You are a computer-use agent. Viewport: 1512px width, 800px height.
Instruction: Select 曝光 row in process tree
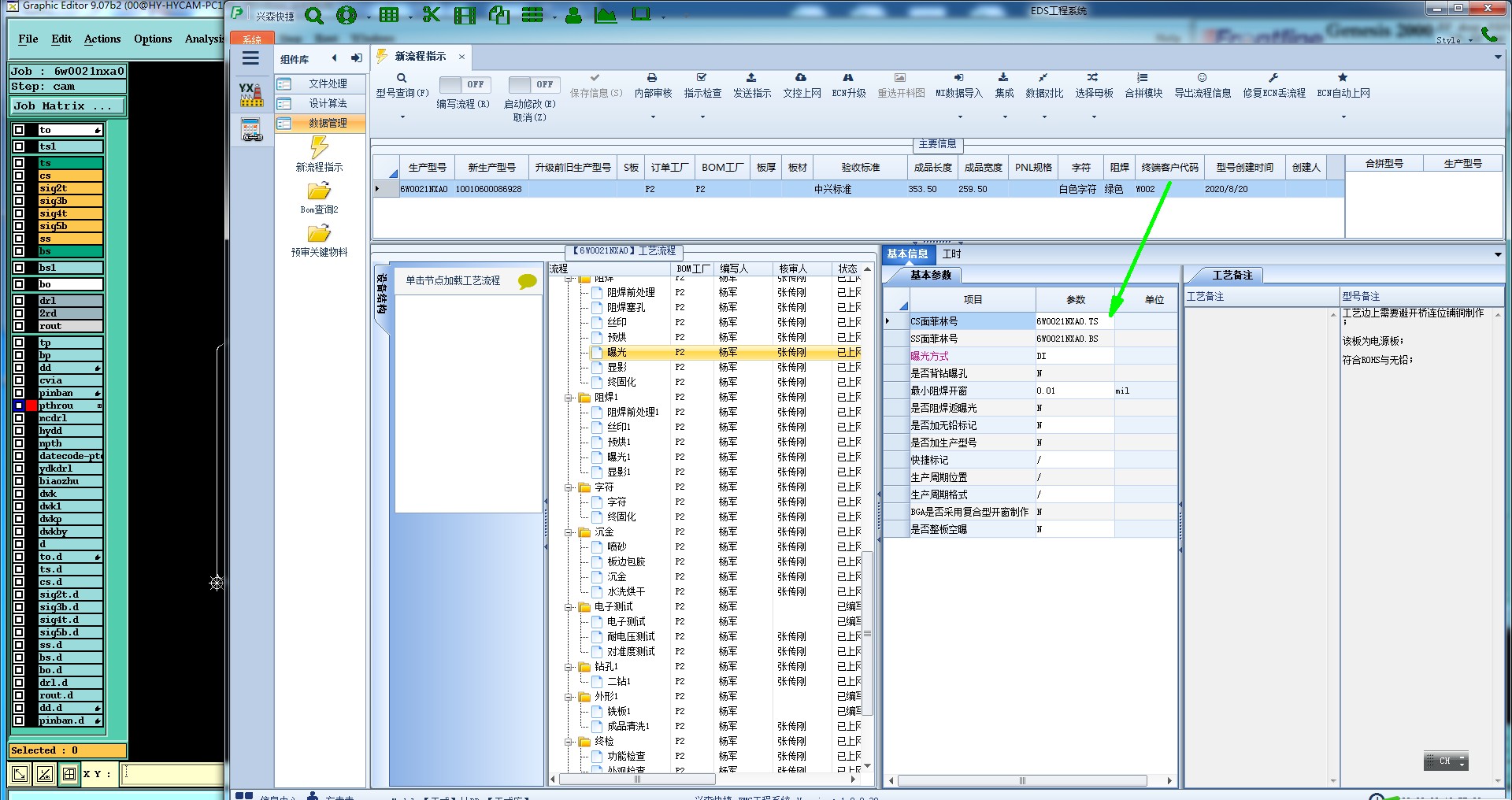725,352
